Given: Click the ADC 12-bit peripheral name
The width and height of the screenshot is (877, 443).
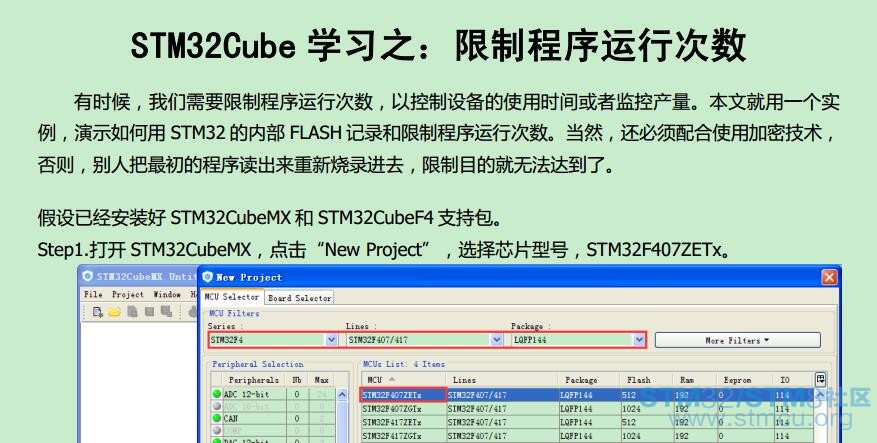Looking at the screenshot, I should coord(249,394).
